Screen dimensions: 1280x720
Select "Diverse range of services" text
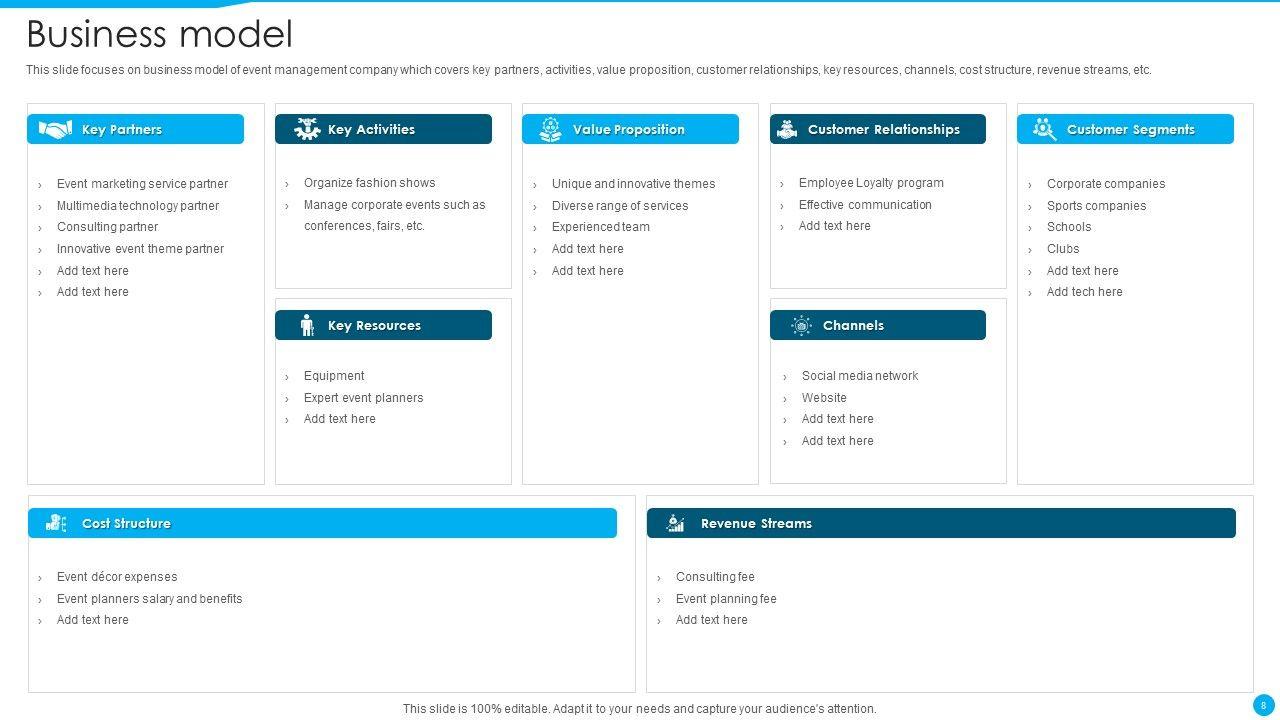620,206
